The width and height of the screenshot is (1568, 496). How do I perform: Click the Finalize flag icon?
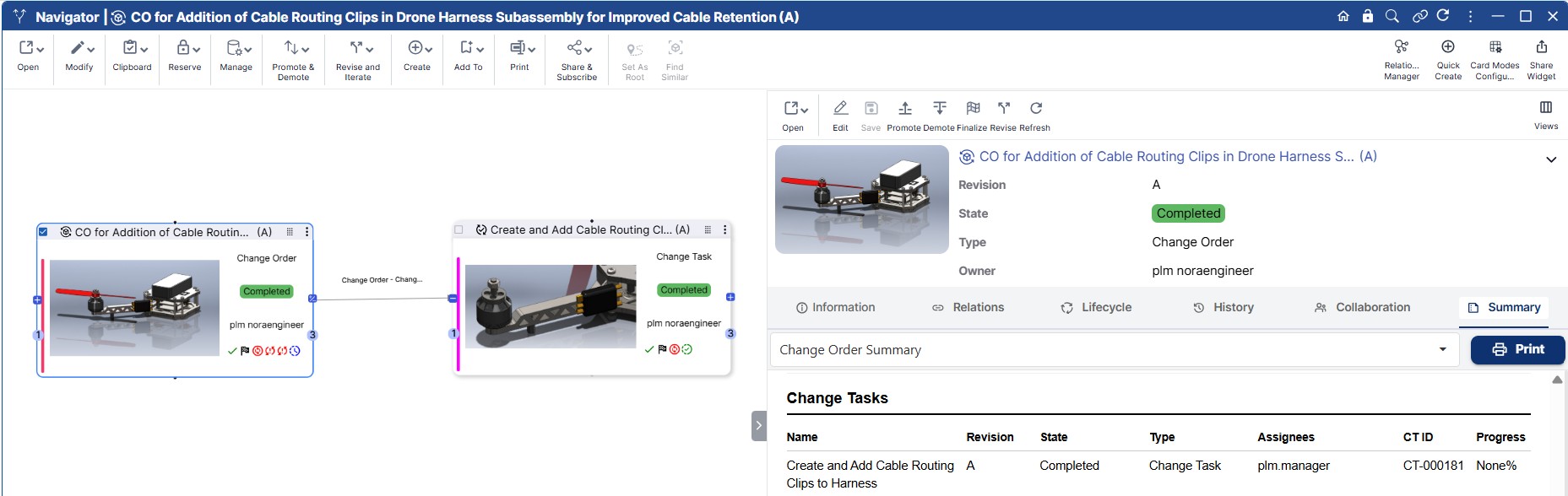pyautogui.click(x=973, y=108)
